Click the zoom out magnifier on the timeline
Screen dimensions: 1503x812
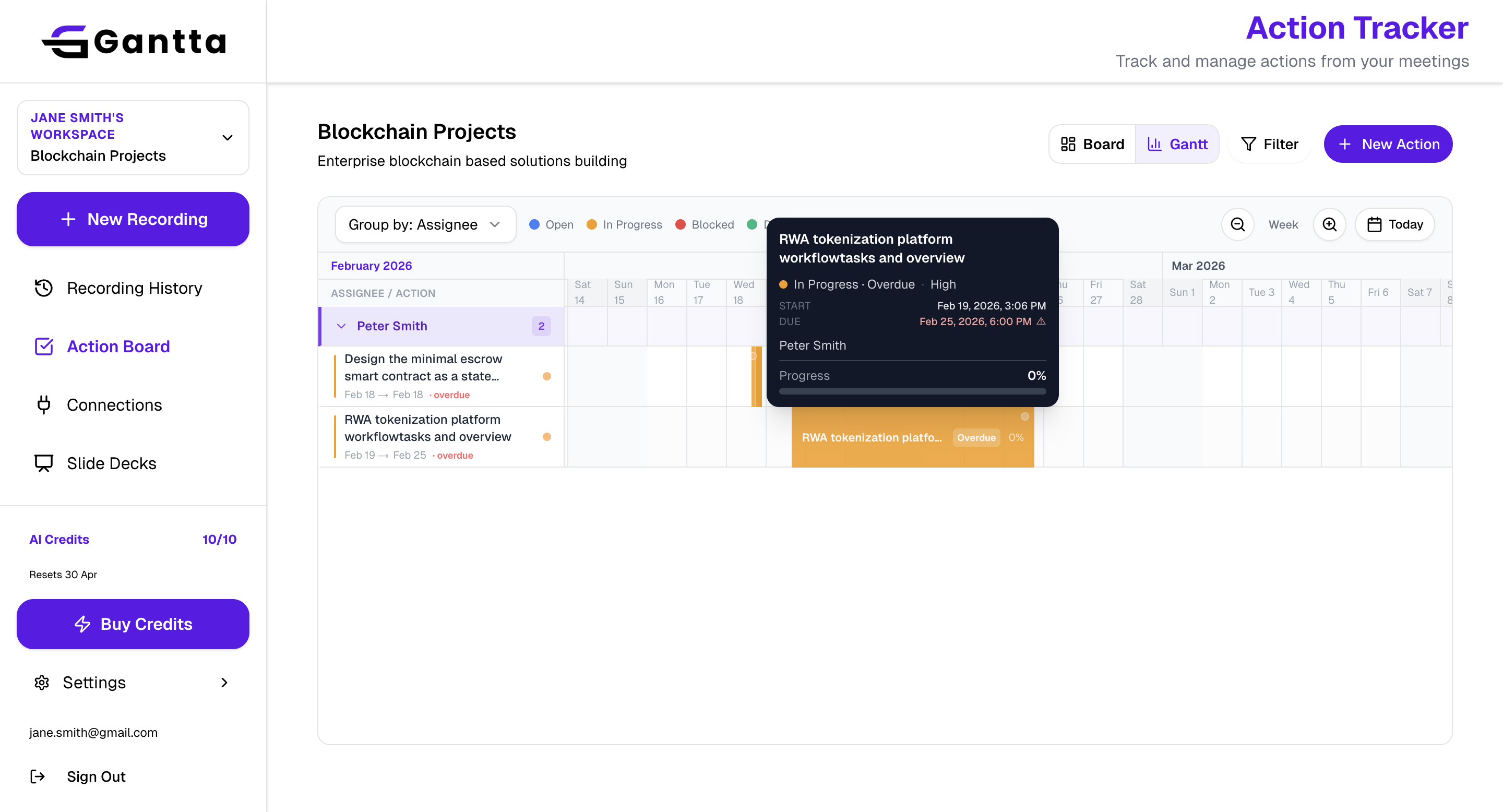pyautogui.click(x=1237, y=224)
